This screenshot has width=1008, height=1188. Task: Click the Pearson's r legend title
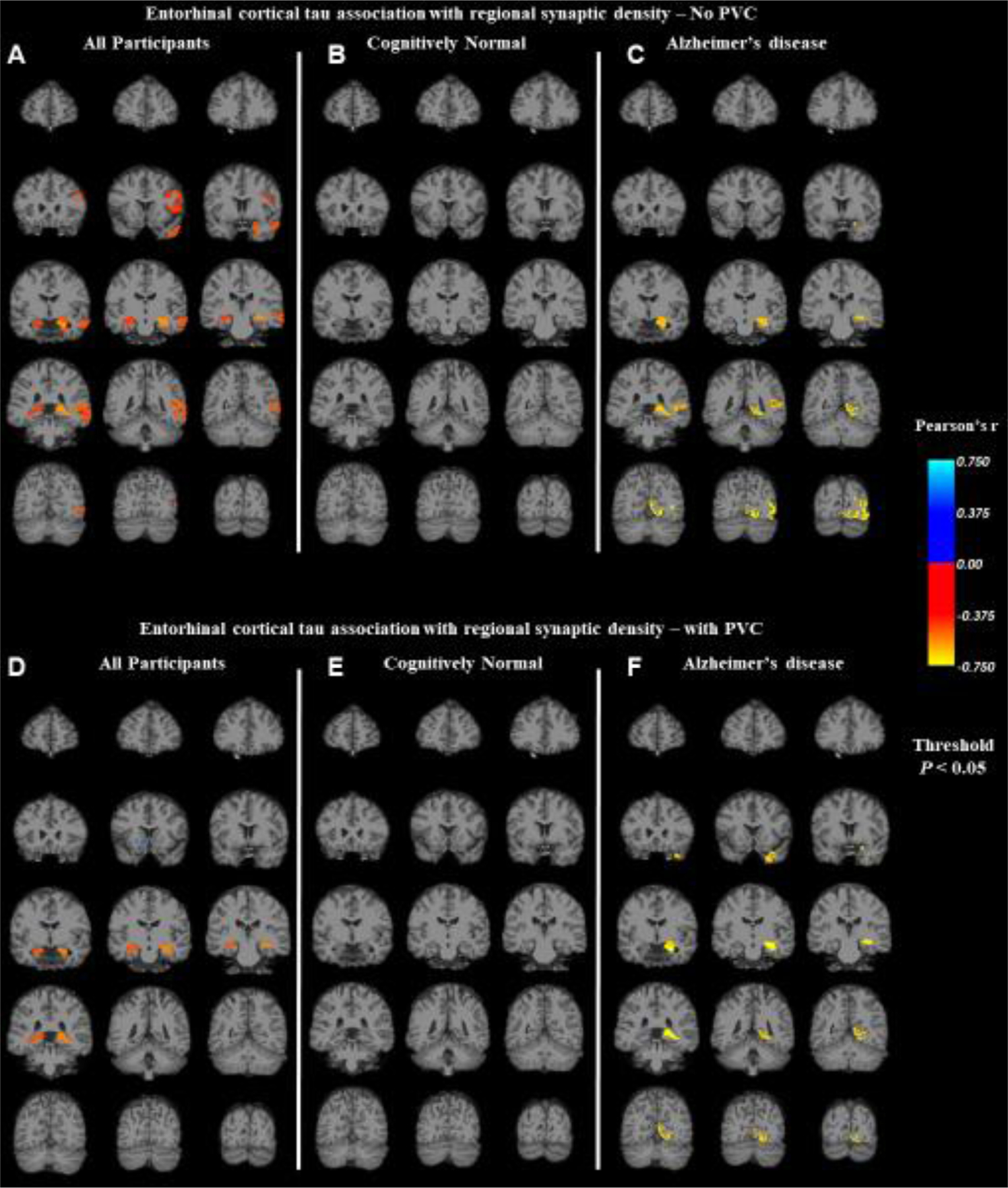[x=956, y=426]
